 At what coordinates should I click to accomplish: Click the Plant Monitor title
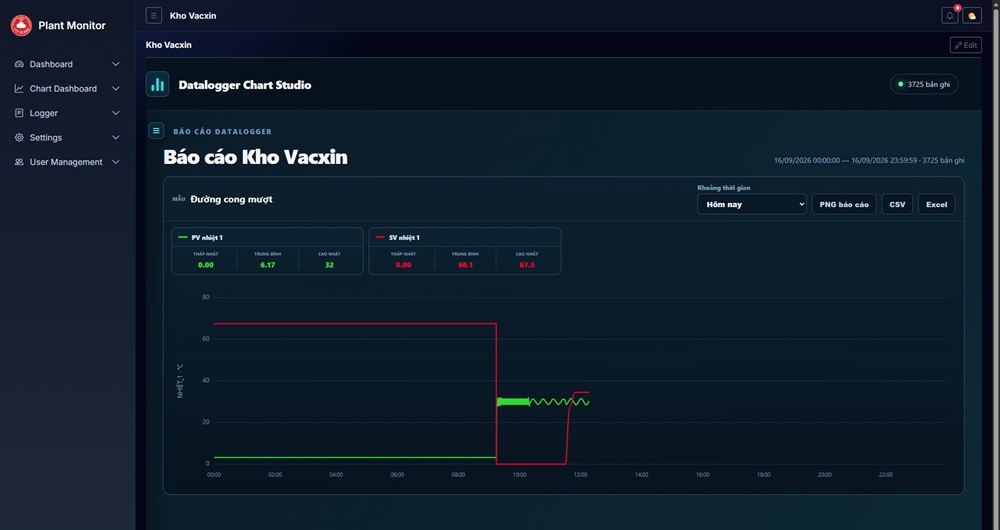72,26
